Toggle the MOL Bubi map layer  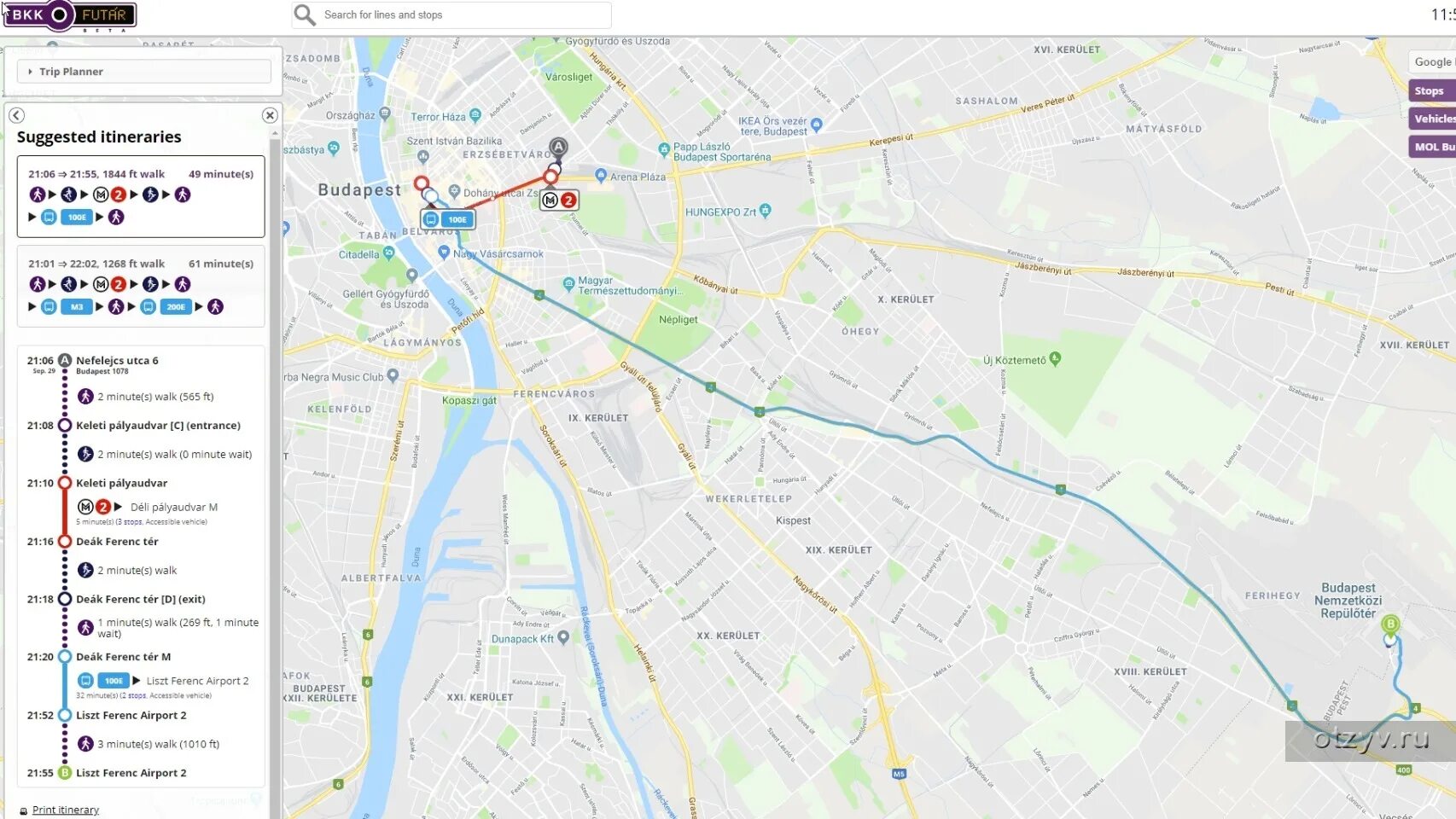coord(1432,147)
